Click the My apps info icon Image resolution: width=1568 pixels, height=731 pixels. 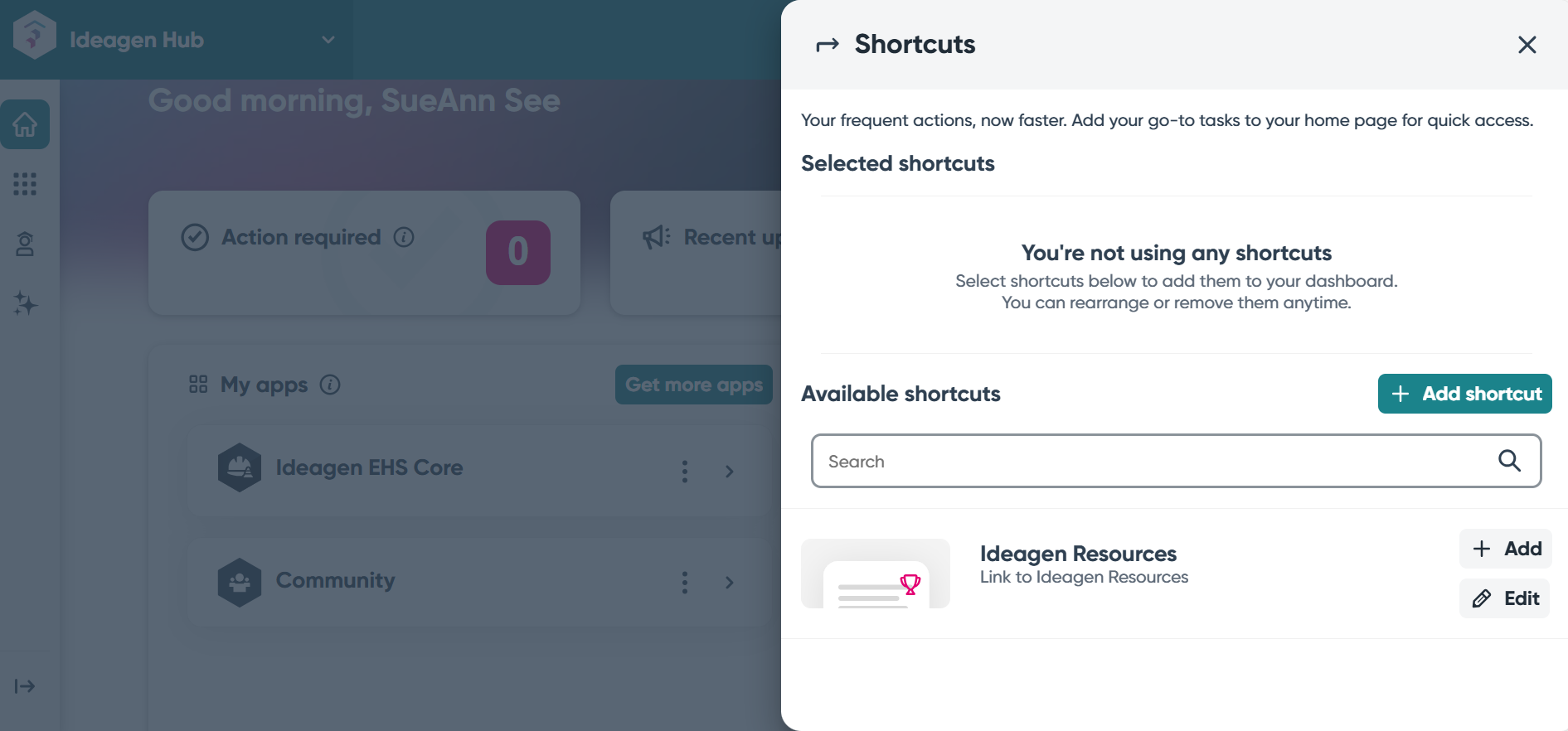330,385
